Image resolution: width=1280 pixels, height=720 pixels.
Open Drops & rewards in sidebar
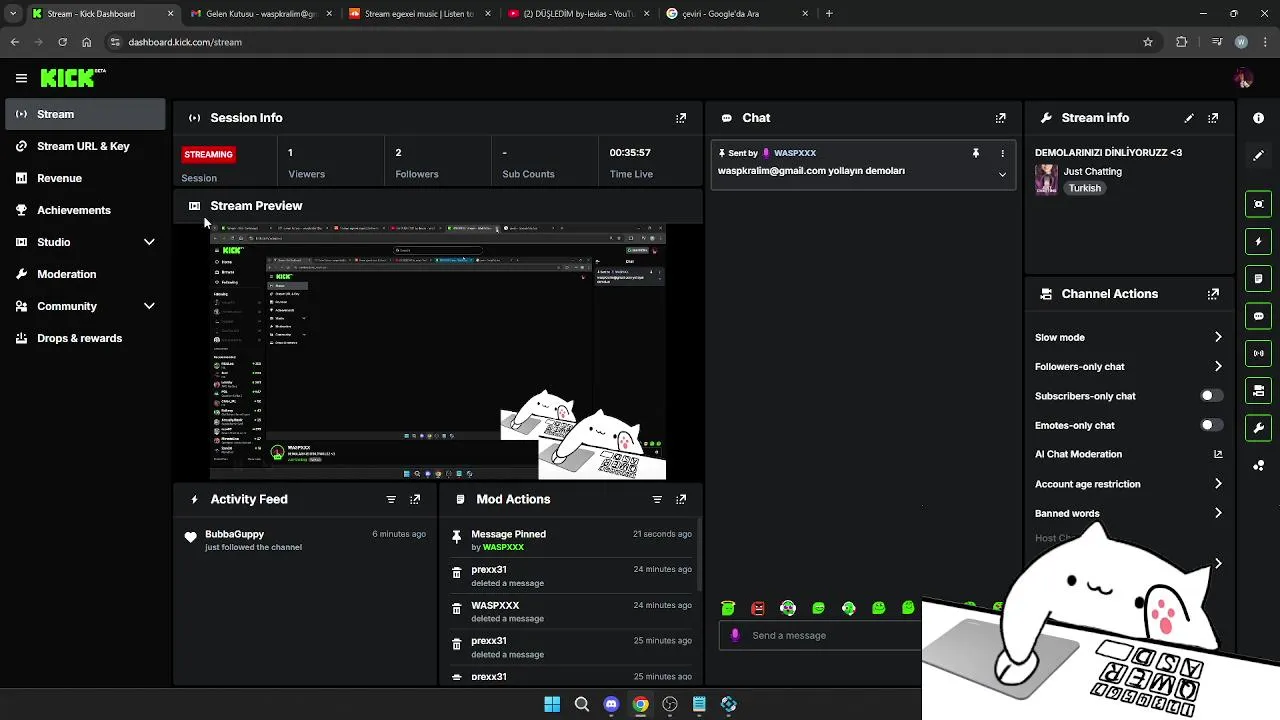[85, 338]
